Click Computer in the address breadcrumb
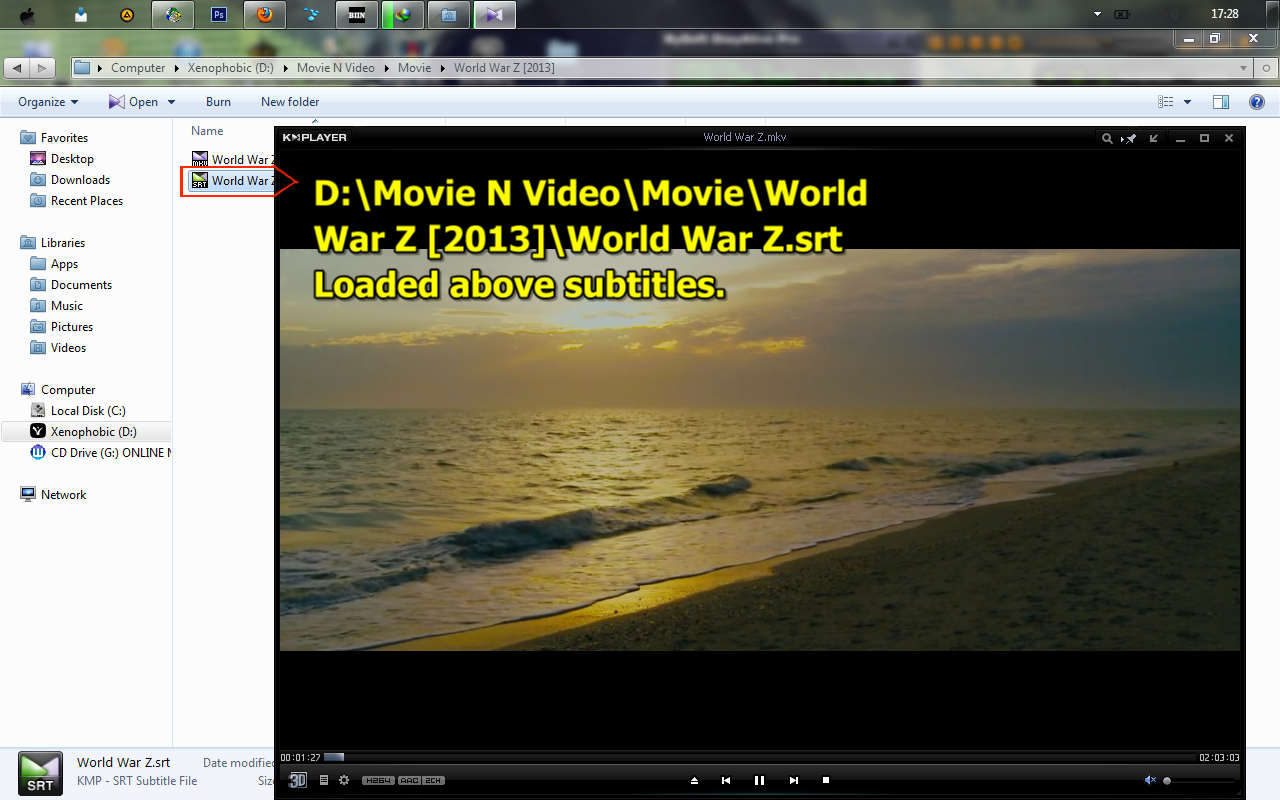The image size is (1280, 800). point(138,68)
